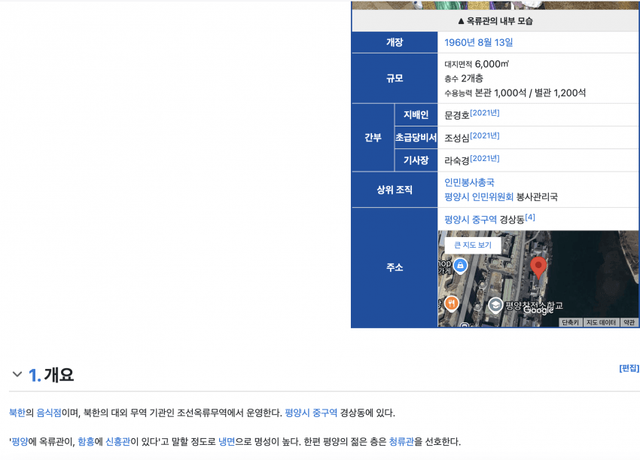Click the 약관 terms link on map
This screenshot has height=460, width=640.
click(x=629, y=322)
